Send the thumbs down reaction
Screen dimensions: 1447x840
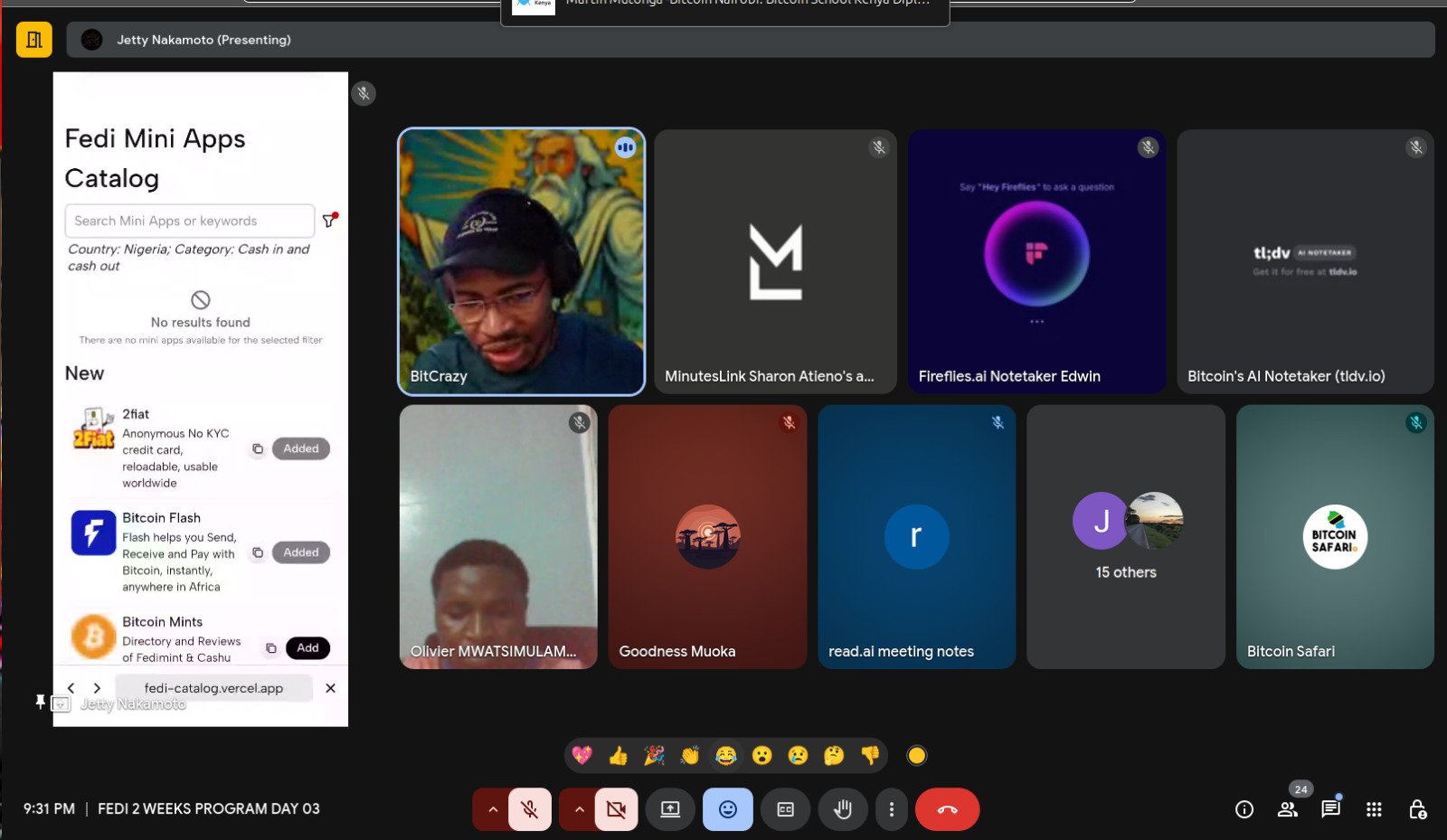870,755
